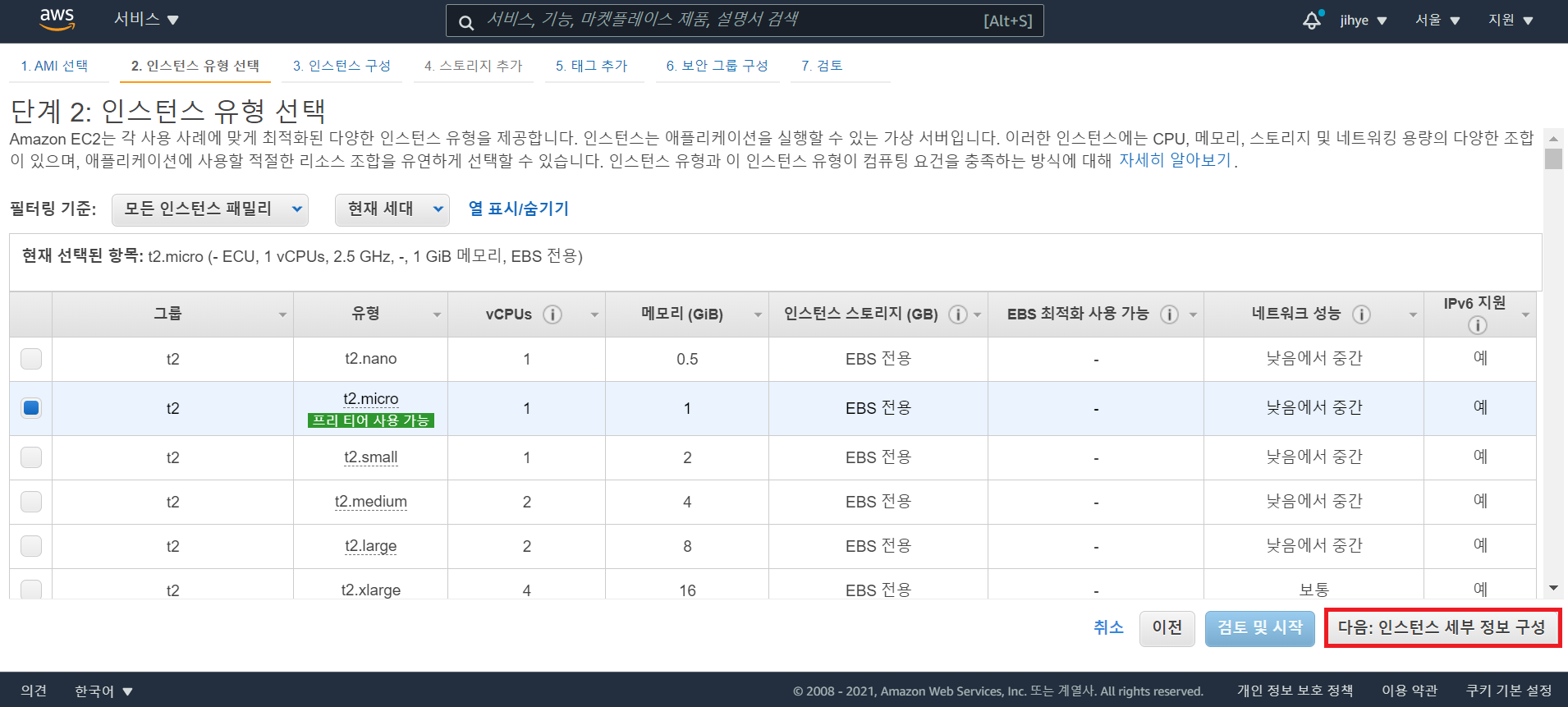The width and height of the screenshot is (1568, 707).
Task: Show info for network performance column
Action: click(x=1361, y=314)
